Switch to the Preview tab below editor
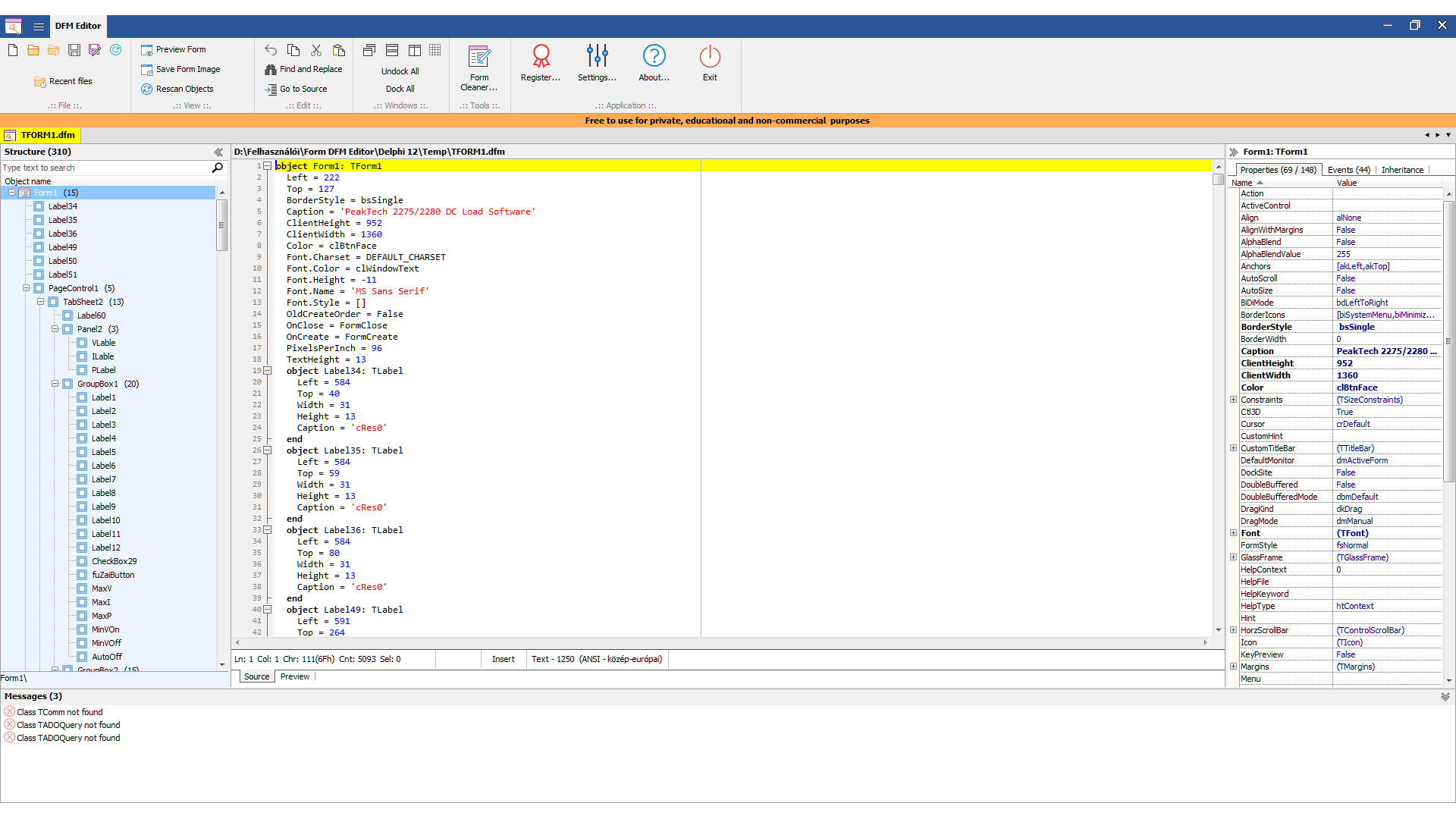The image size is (1456, 819). pyautogui.click(x=294, y=676)
